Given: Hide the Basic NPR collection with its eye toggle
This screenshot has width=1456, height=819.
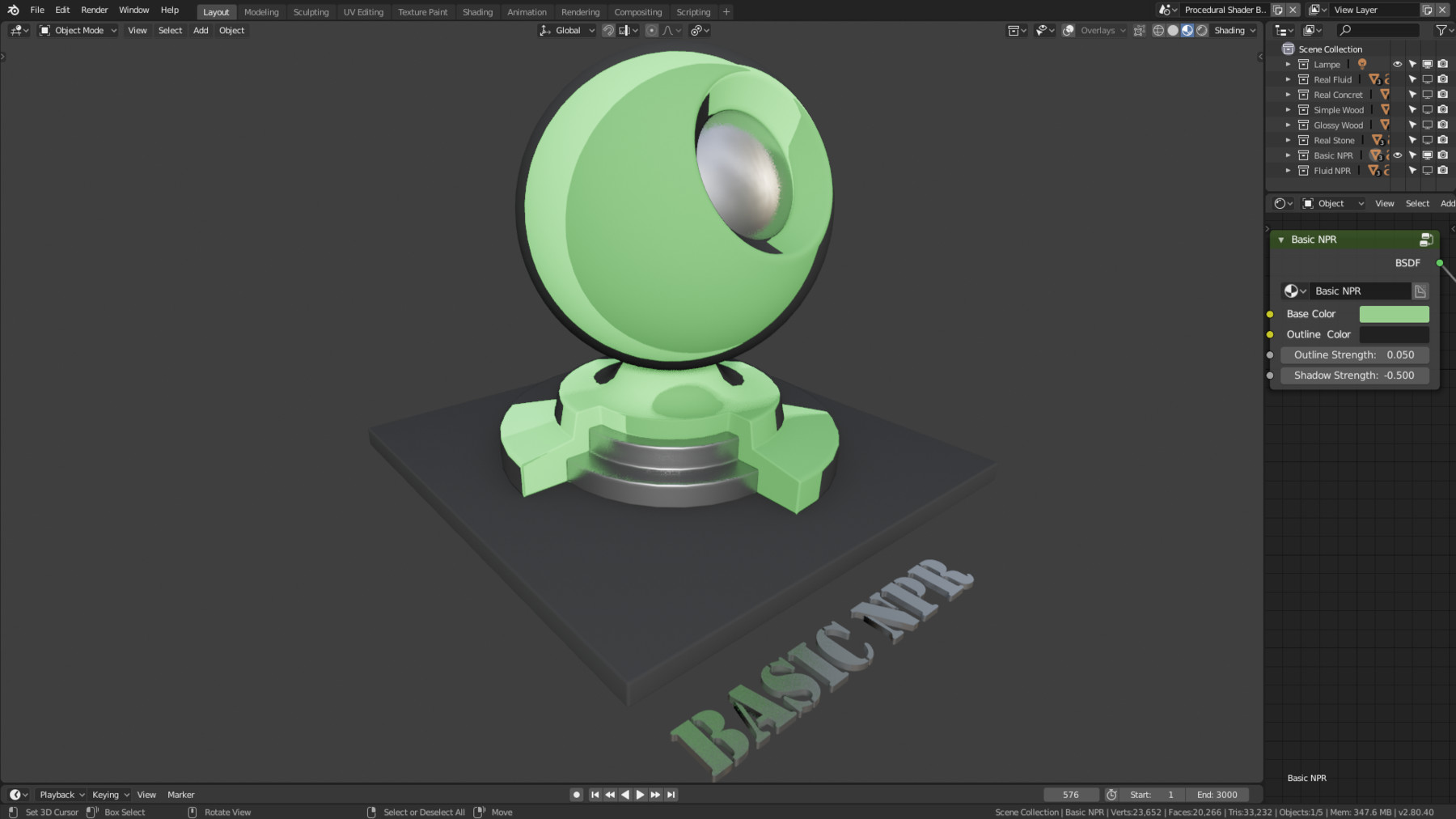Looking at the screenshot, I should click(x=1397, y=155).
